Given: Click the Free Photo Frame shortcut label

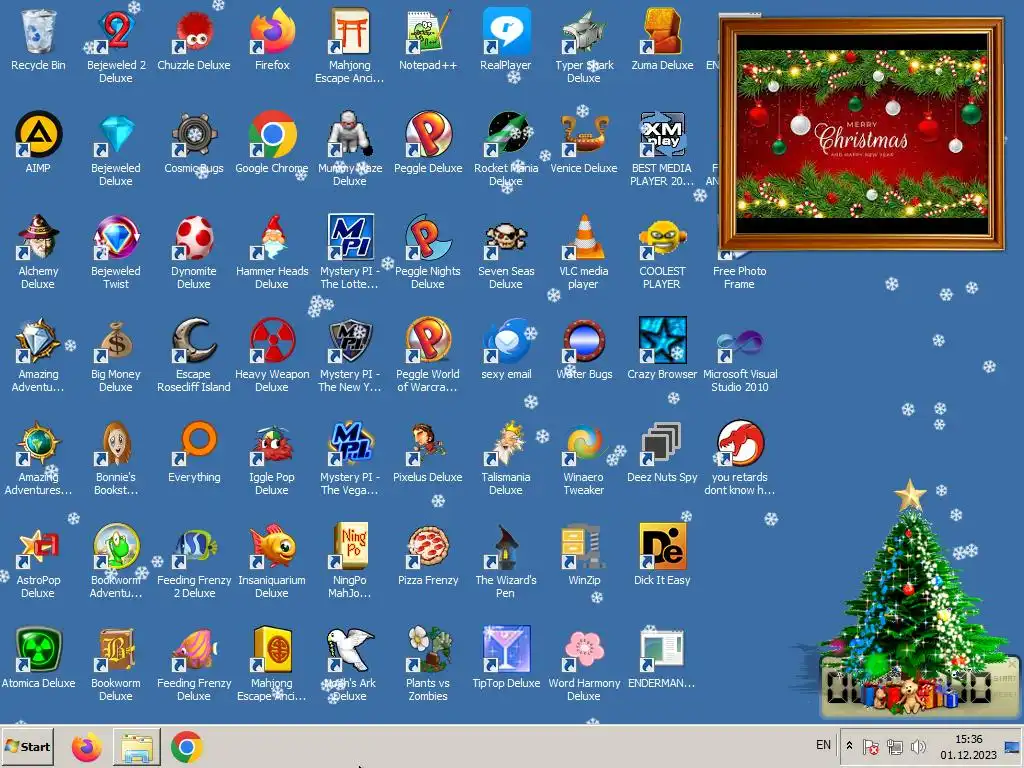Looking at the screenshot, I should [x=739, y=278].
